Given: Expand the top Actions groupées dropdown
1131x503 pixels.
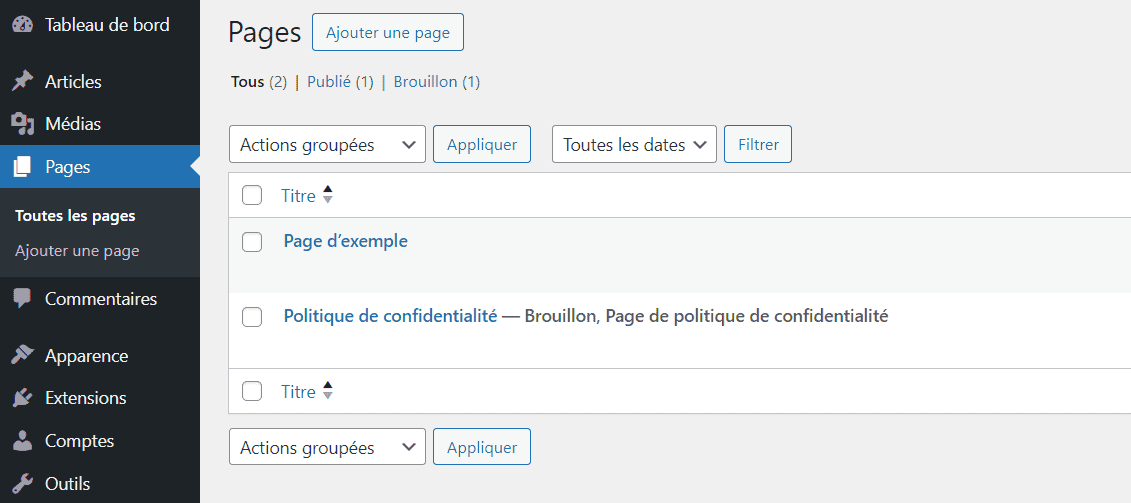Looking at the screenshot, I should click(327, 144).
